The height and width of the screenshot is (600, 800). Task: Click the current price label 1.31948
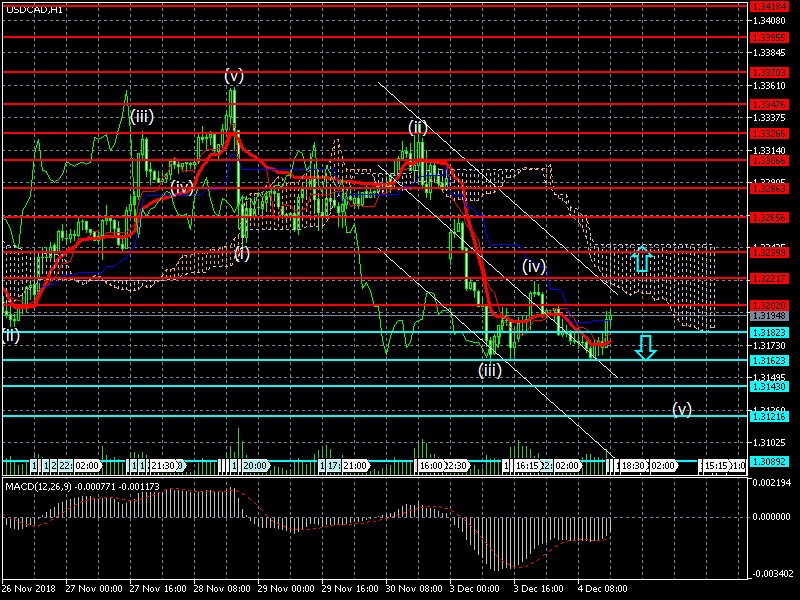click(769, 316)
